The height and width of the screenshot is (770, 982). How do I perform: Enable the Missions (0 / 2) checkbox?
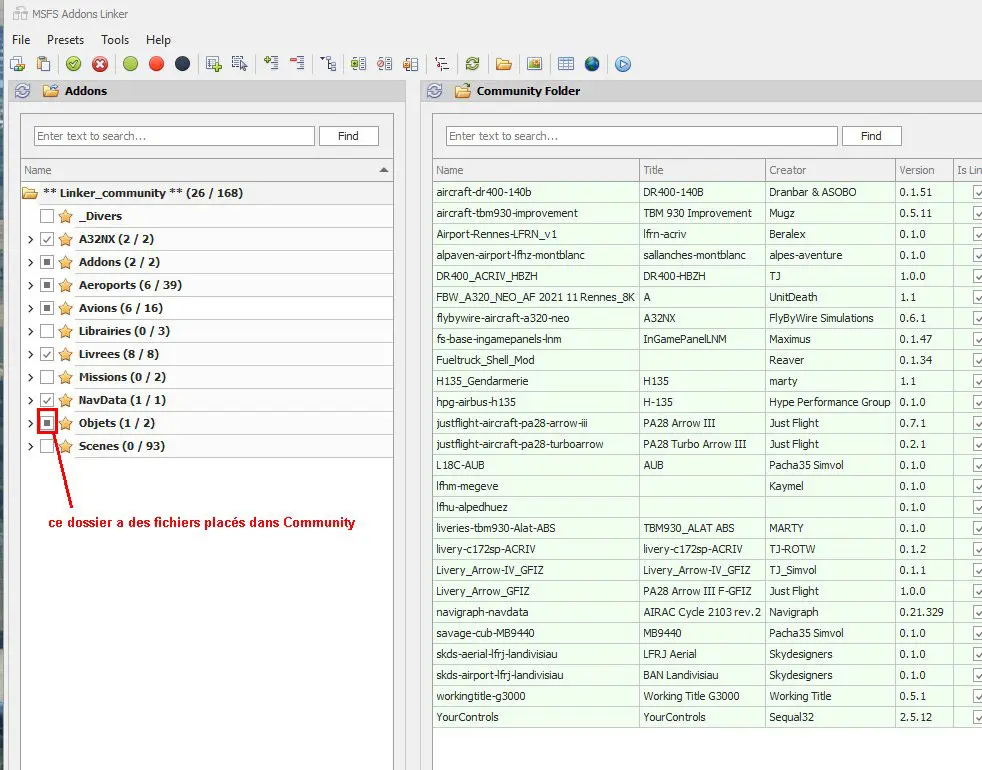point(46,377)
